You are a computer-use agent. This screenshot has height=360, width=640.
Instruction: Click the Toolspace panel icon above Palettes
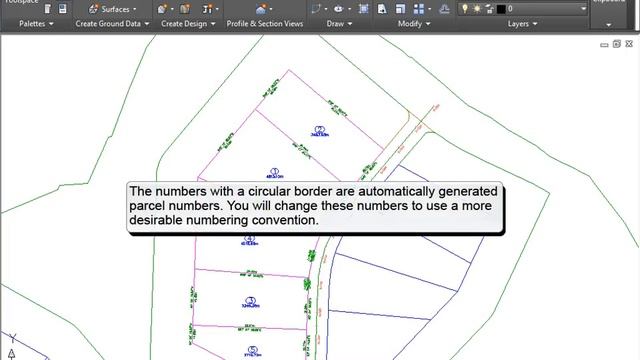[47, 9]
